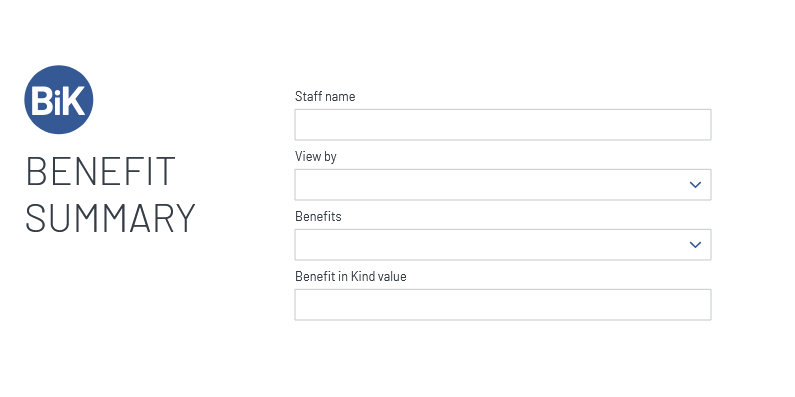Select the empty Staff name text box

point(503,125)
